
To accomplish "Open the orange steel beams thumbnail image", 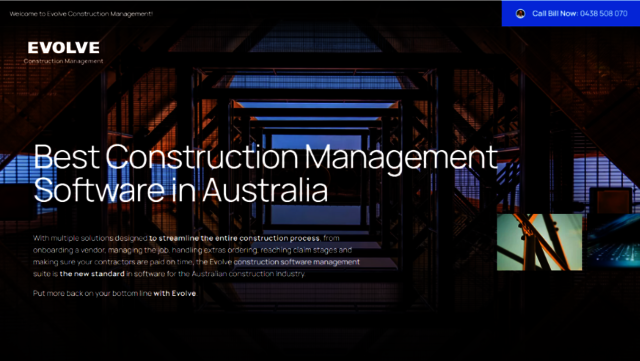I will [x=539, y=242].
